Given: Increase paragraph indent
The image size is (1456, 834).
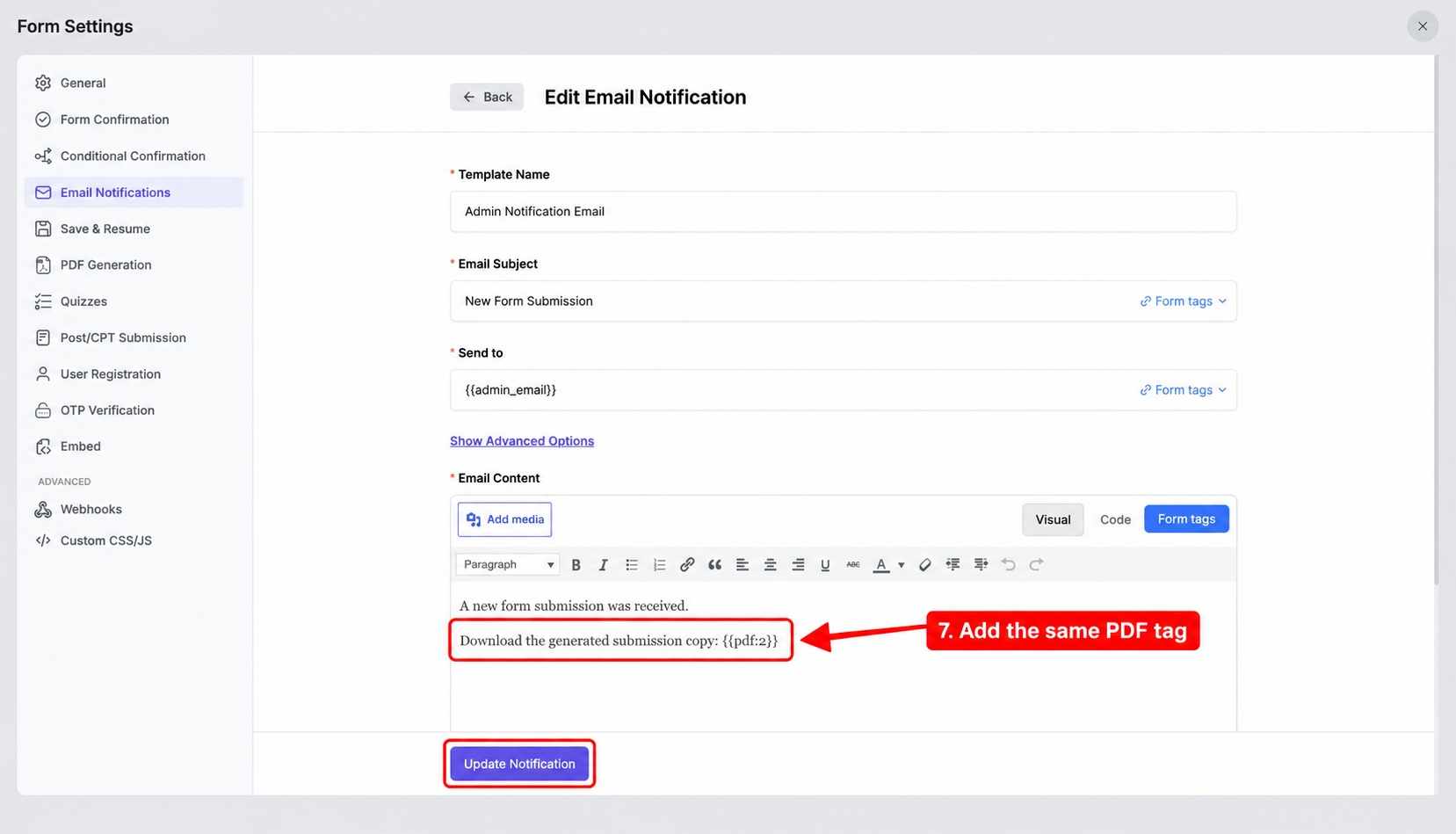Looking at the screenshot, I should (981, 565).
